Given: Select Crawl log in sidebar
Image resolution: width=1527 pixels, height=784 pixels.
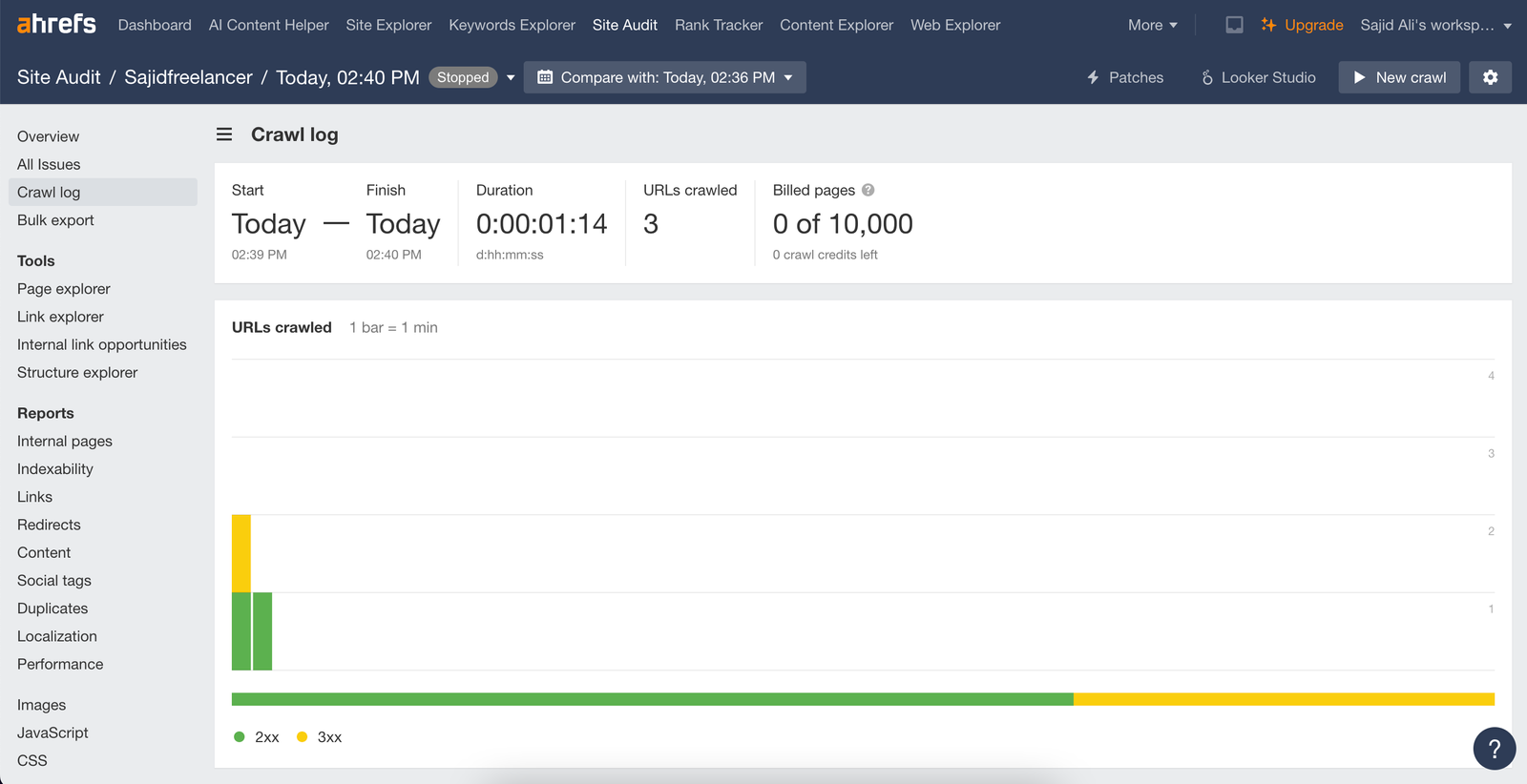Looking at the screenshot, I should (x=103, y=192).
